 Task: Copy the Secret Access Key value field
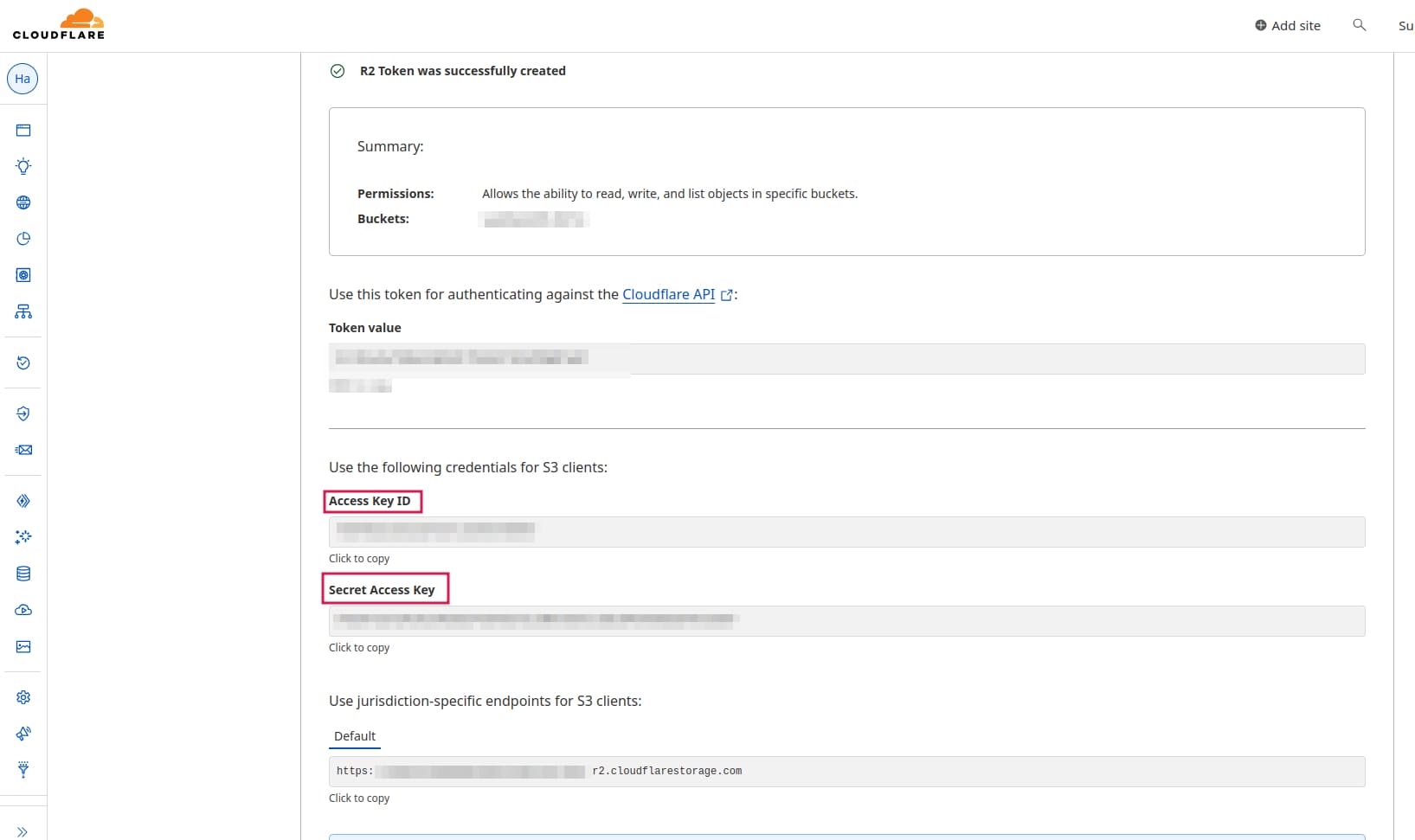tap(846, 621)
